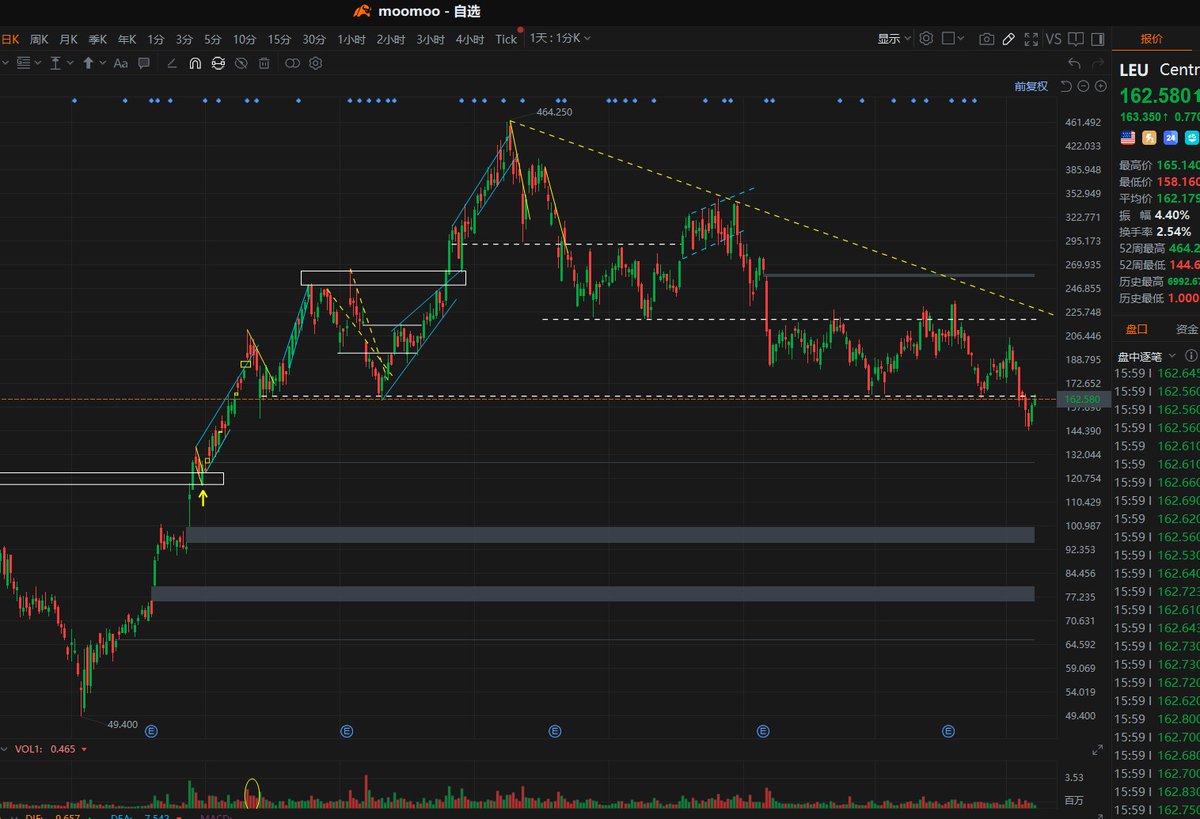Click the 464.250 high price label
This screenshot has width=1200, height=819.
pyautogui.click(x=554, y=113)
